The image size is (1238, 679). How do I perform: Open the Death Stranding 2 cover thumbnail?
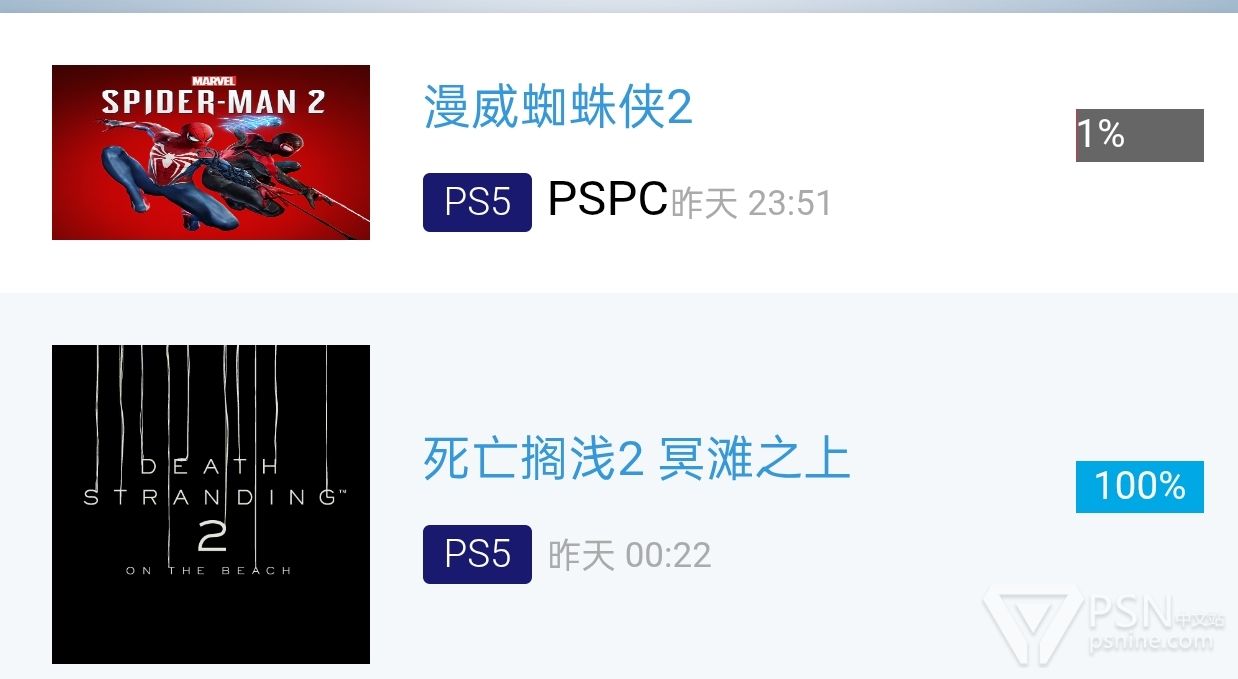click(211, 504)
